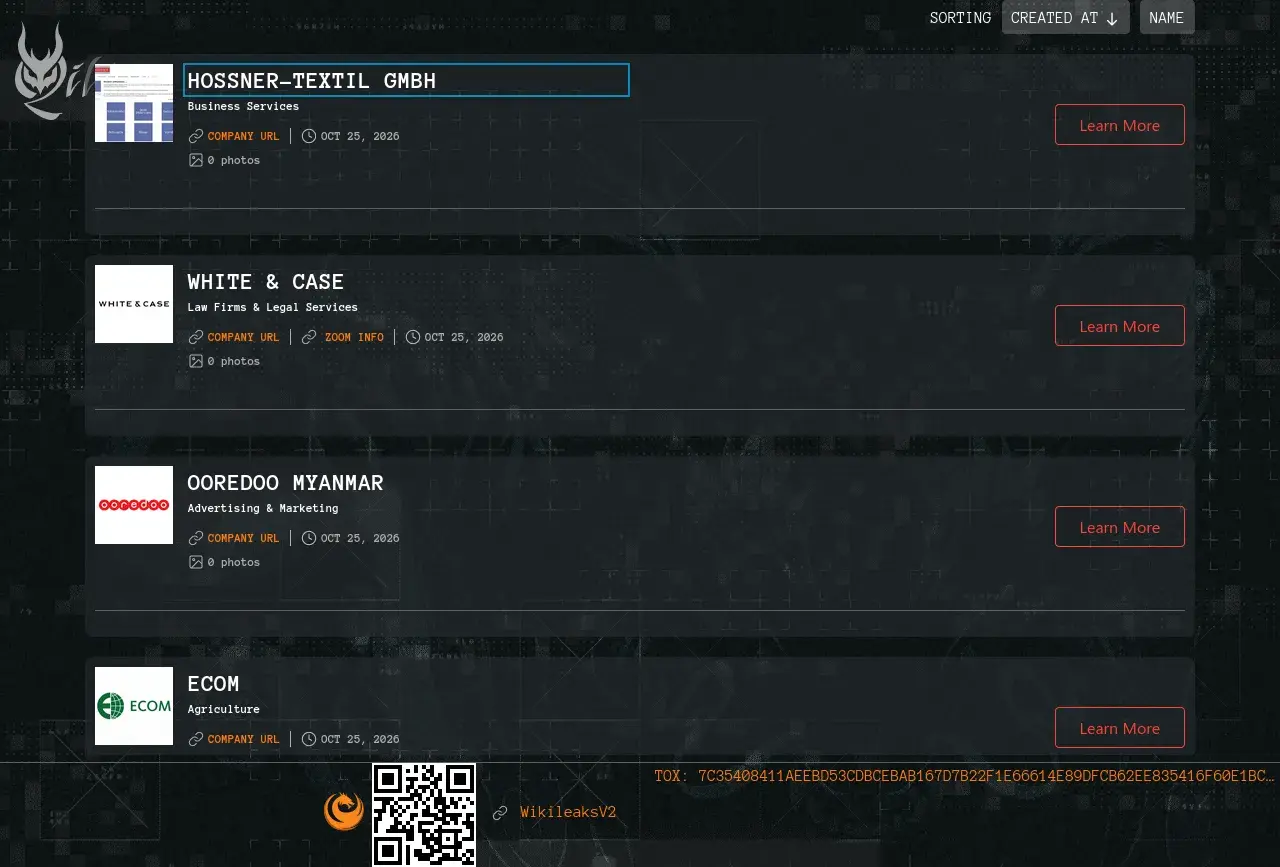
Task: Sort the list by NAME
Action: 1167,18
